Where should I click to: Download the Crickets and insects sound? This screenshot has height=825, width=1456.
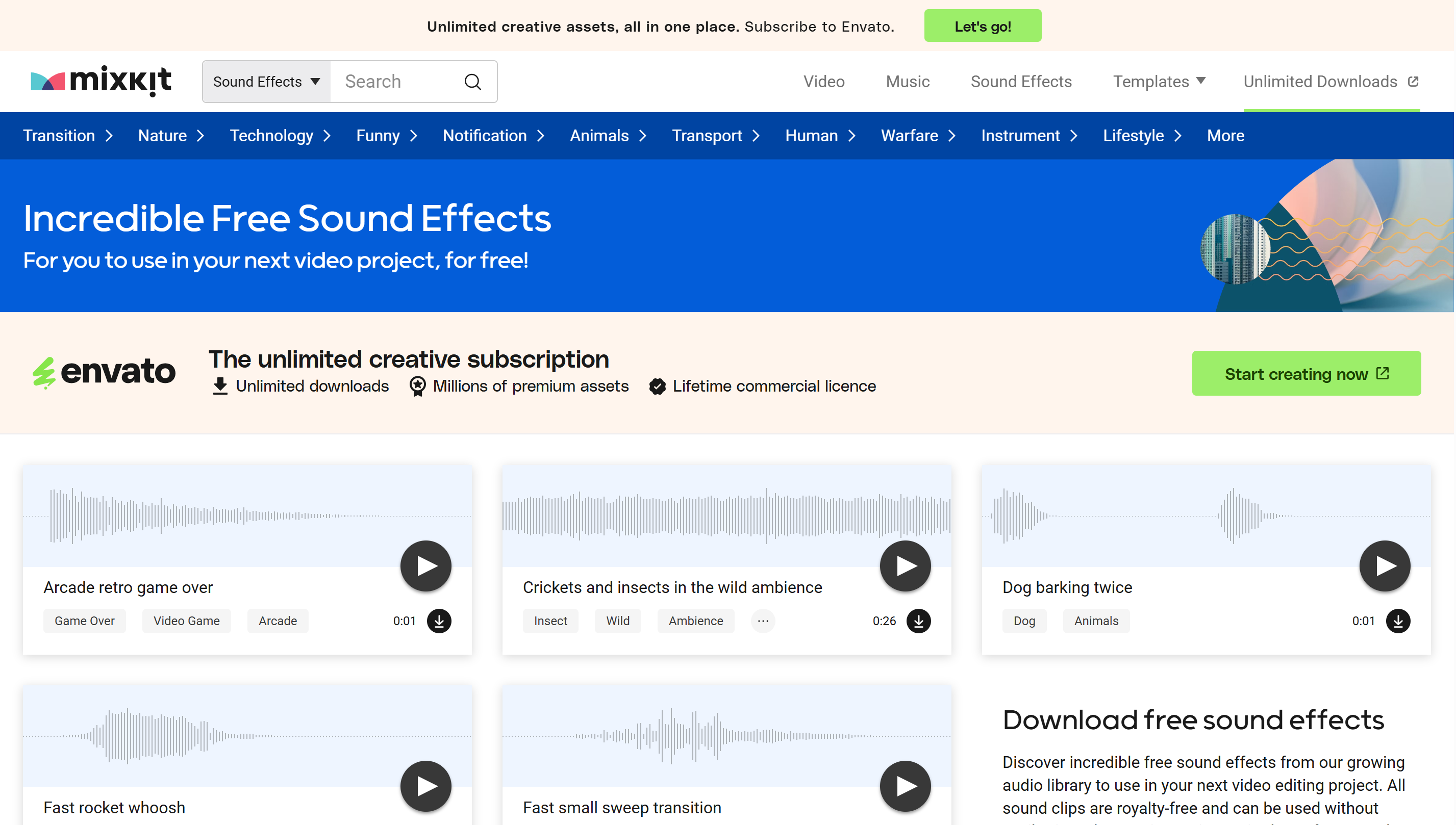pyautogui.click(x=919, y=621)
